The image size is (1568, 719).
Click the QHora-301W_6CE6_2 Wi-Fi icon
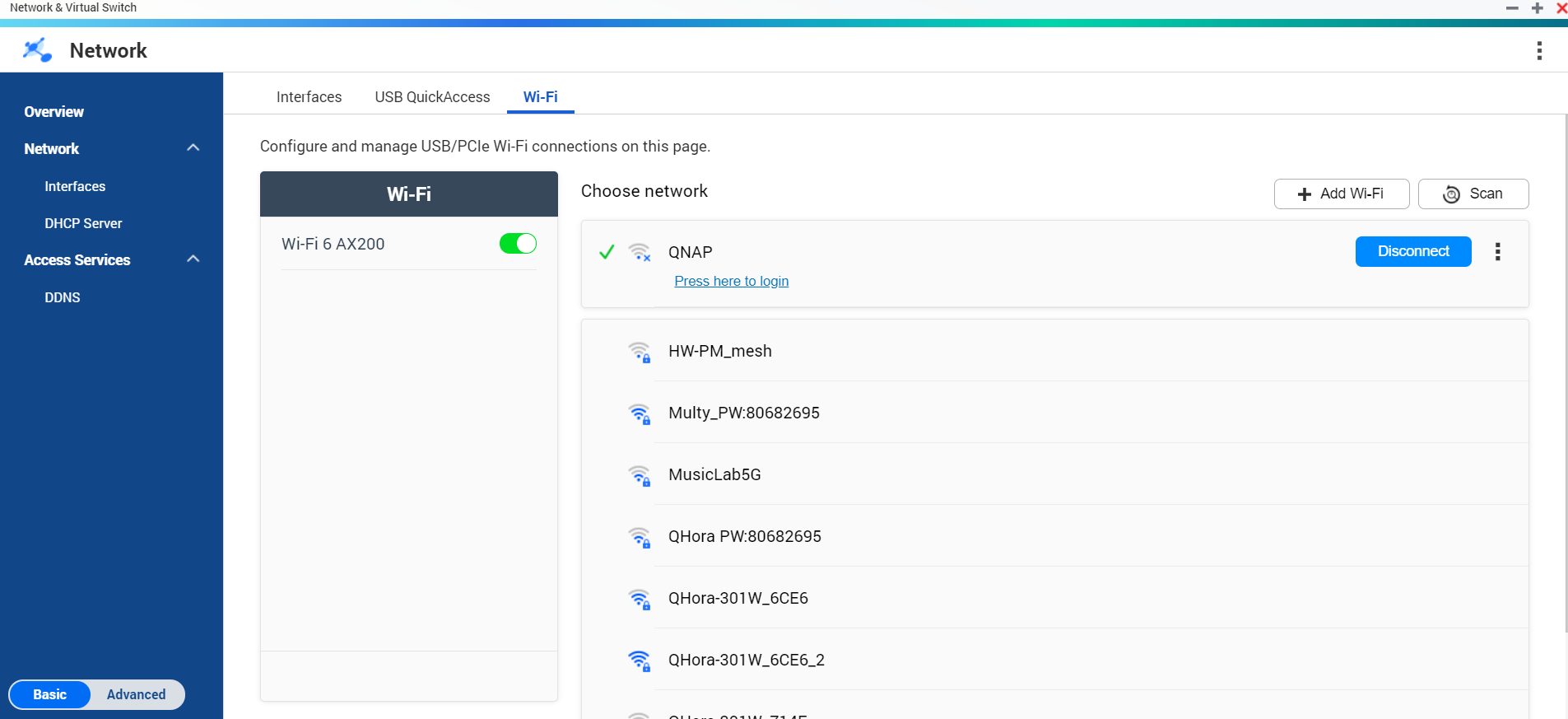(640, 661)
